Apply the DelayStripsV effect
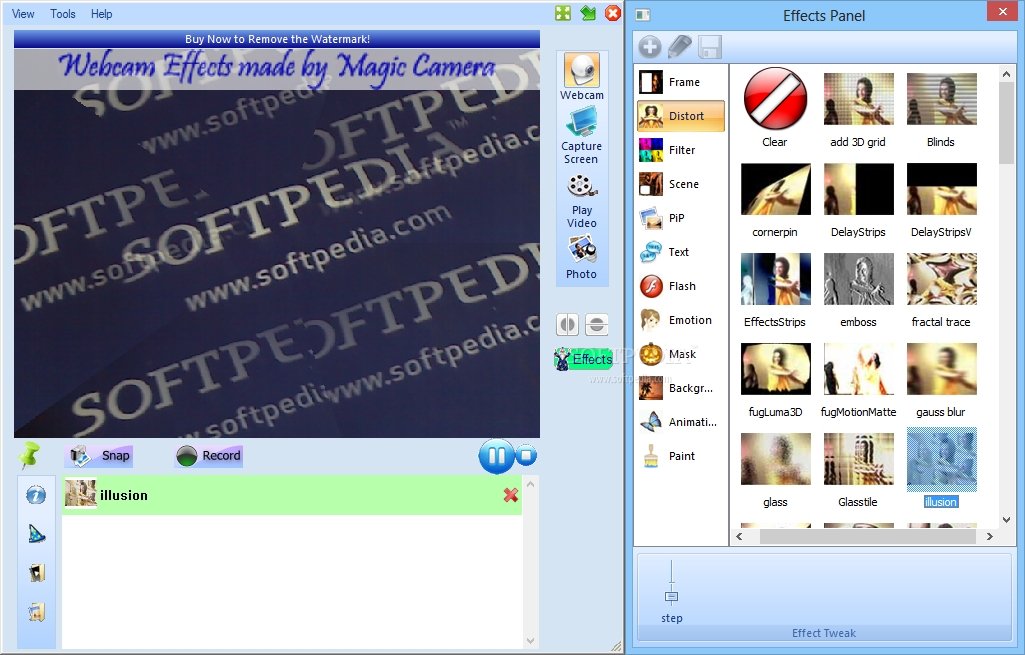The height and width of the screenshot is (655, 1025). pos(941,189)
